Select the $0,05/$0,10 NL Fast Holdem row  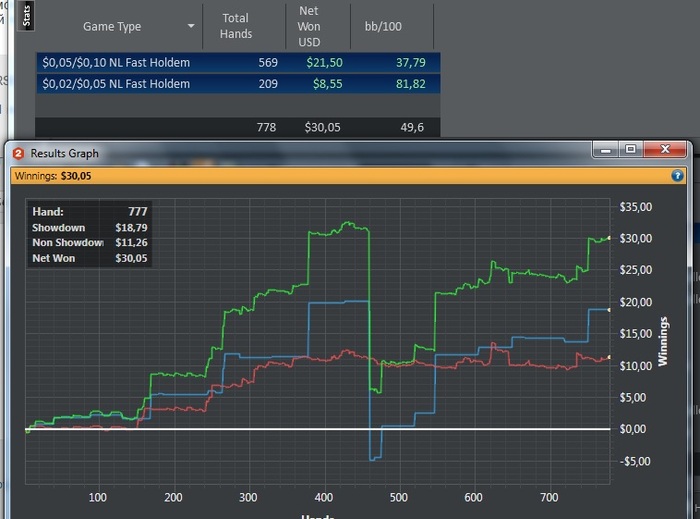coord(116,63)
